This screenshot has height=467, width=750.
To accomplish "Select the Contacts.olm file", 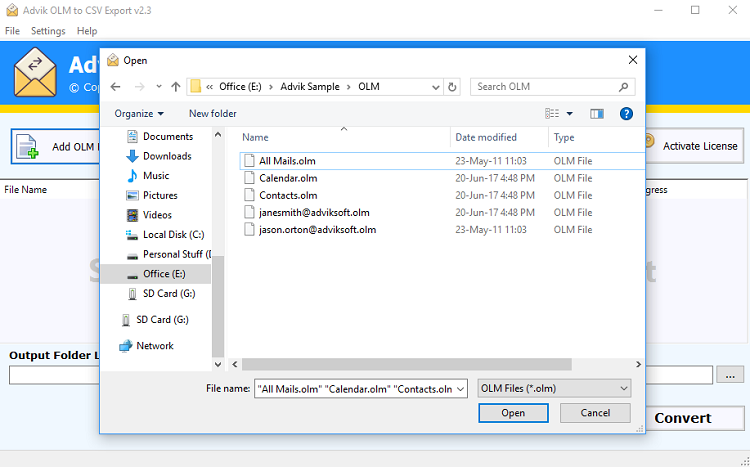I will (288, 195).
